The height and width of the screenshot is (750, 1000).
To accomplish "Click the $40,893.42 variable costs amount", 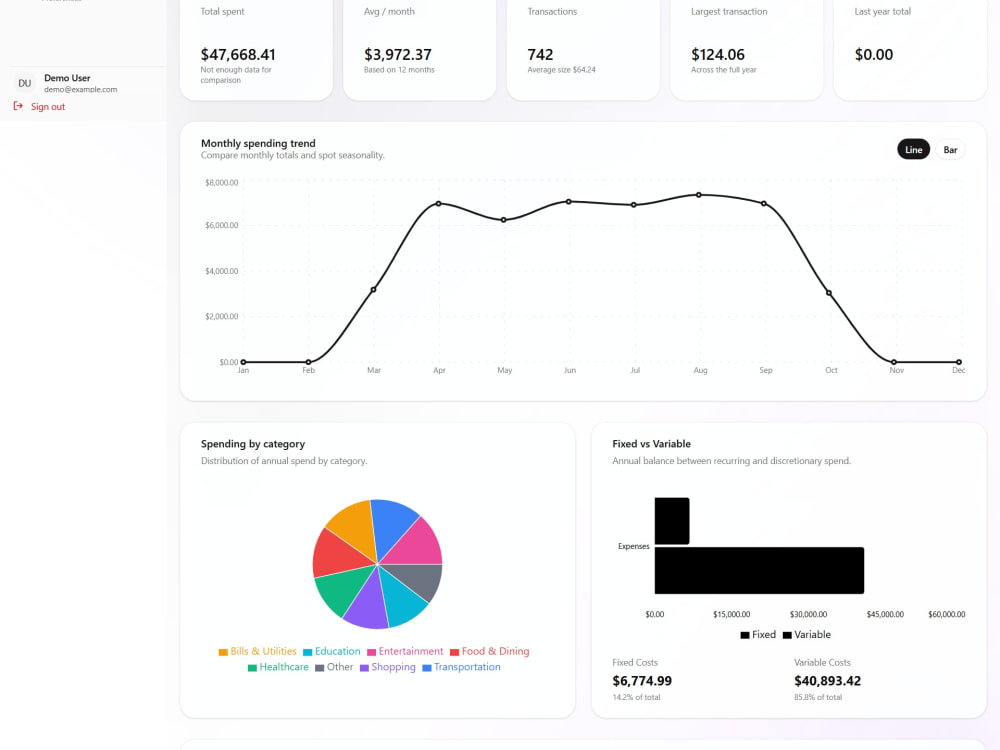I will tap(827, 681).
